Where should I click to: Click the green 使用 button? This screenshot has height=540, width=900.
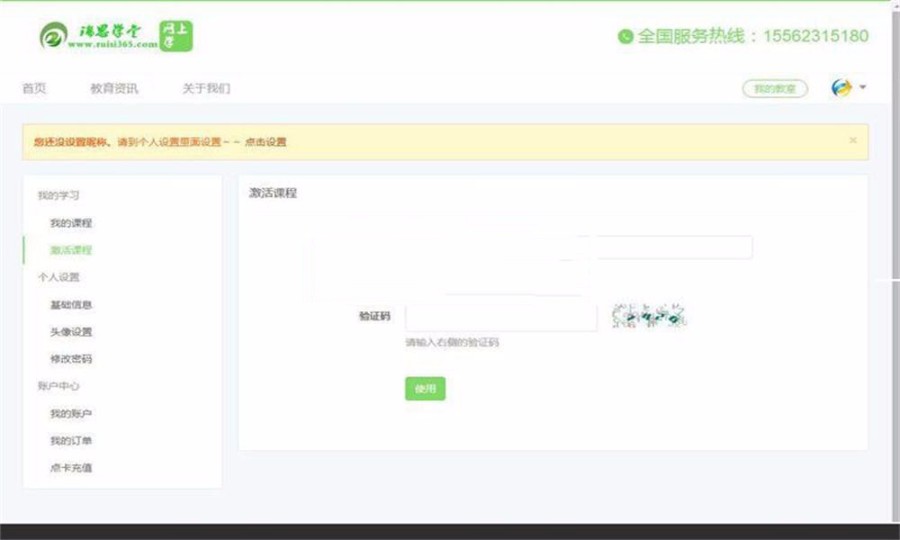click(x=425, y=389)
